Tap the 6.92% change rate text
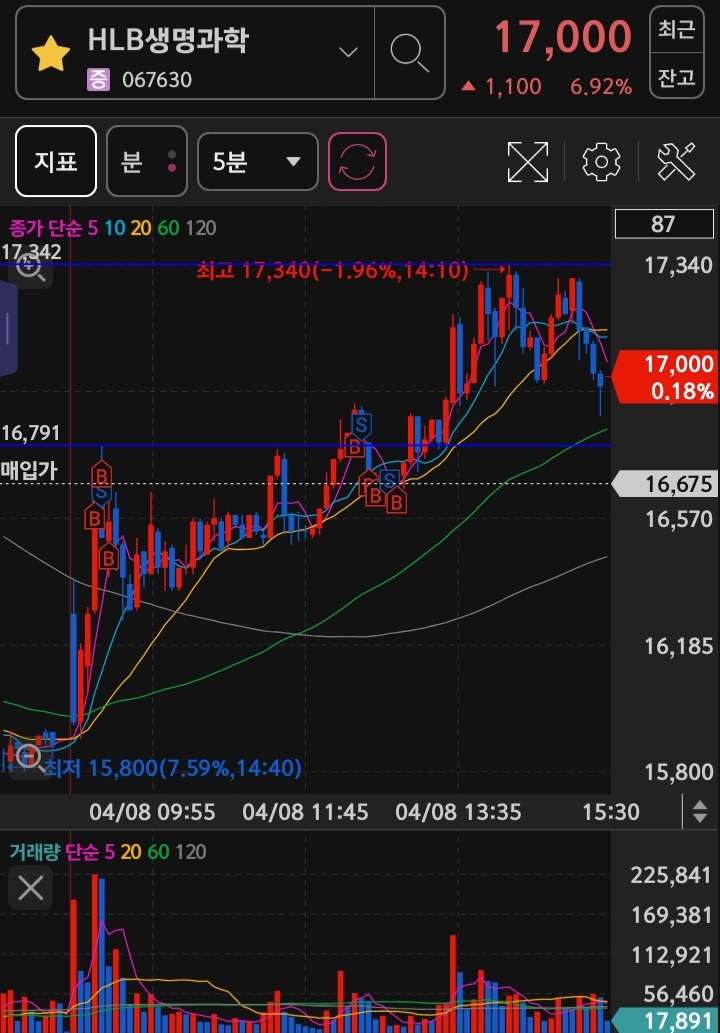Screen dimensions: 720x1033 (x=601, y=86)
